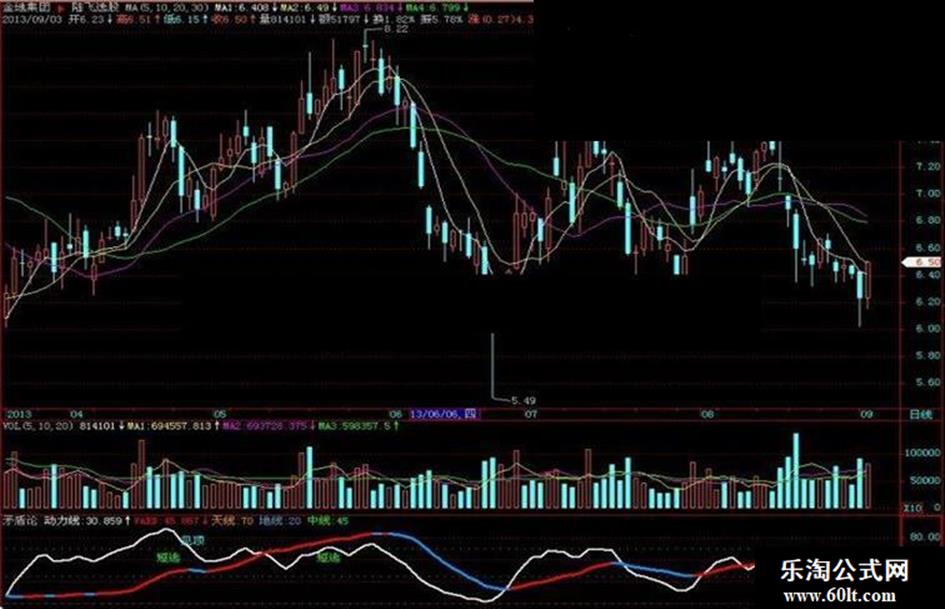
Task: Select the MA1:6.408 moving average value
Action: [x=242, y=8]
